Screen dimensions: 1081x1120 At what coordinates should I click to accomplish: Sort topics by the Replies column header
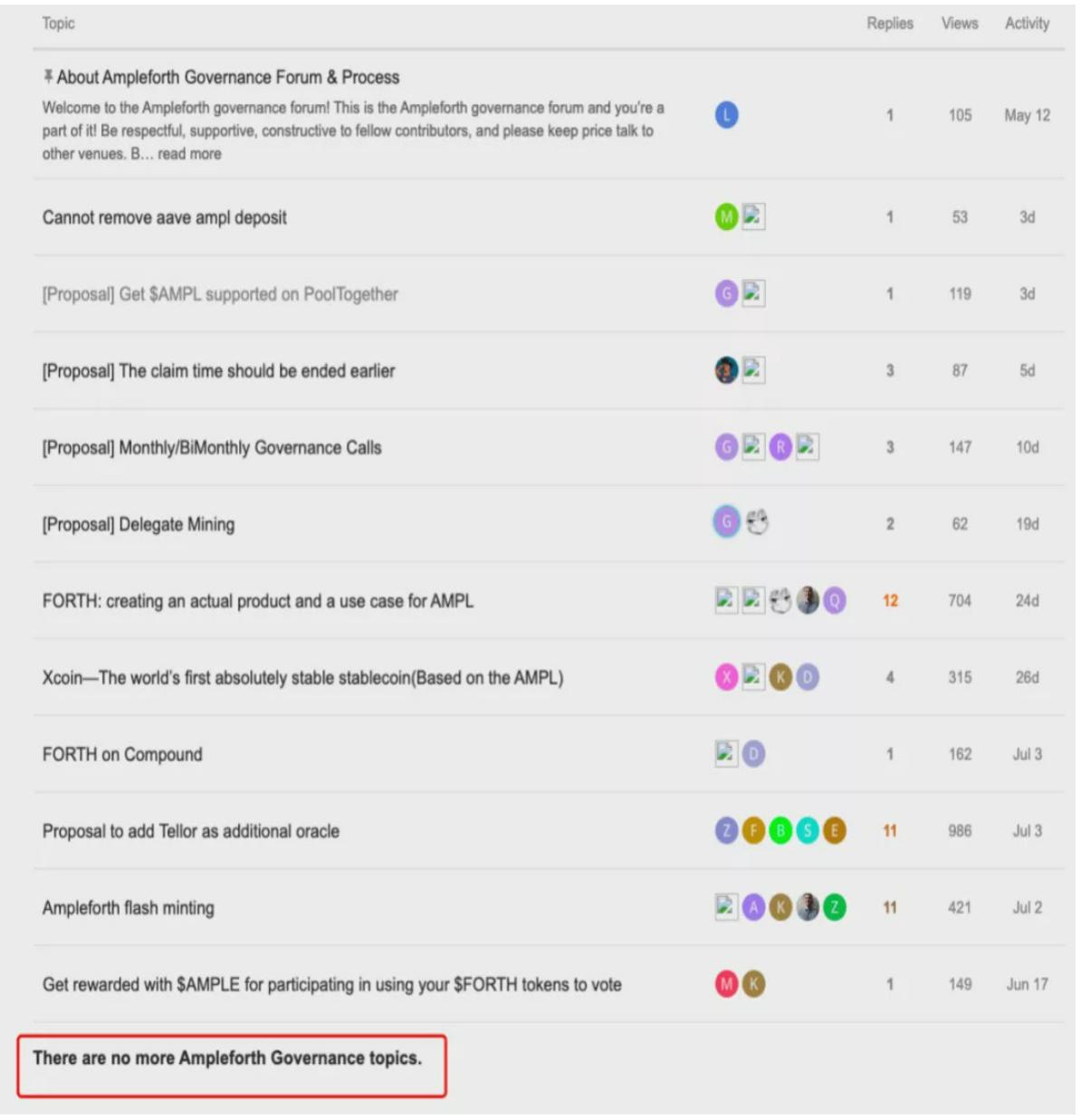(889, 24)
